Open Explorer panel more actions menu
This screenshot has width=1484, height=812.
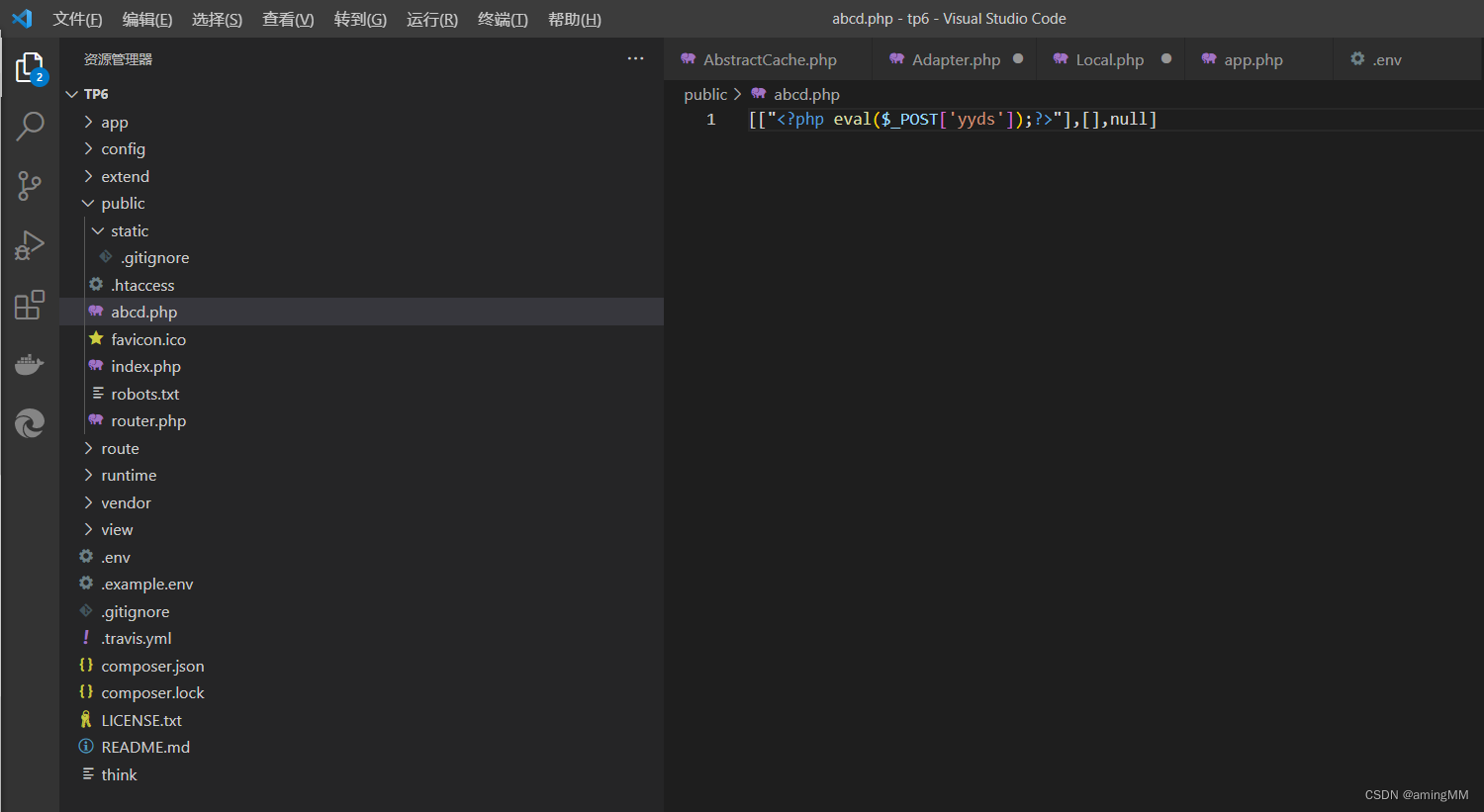[x=635, y=59]
